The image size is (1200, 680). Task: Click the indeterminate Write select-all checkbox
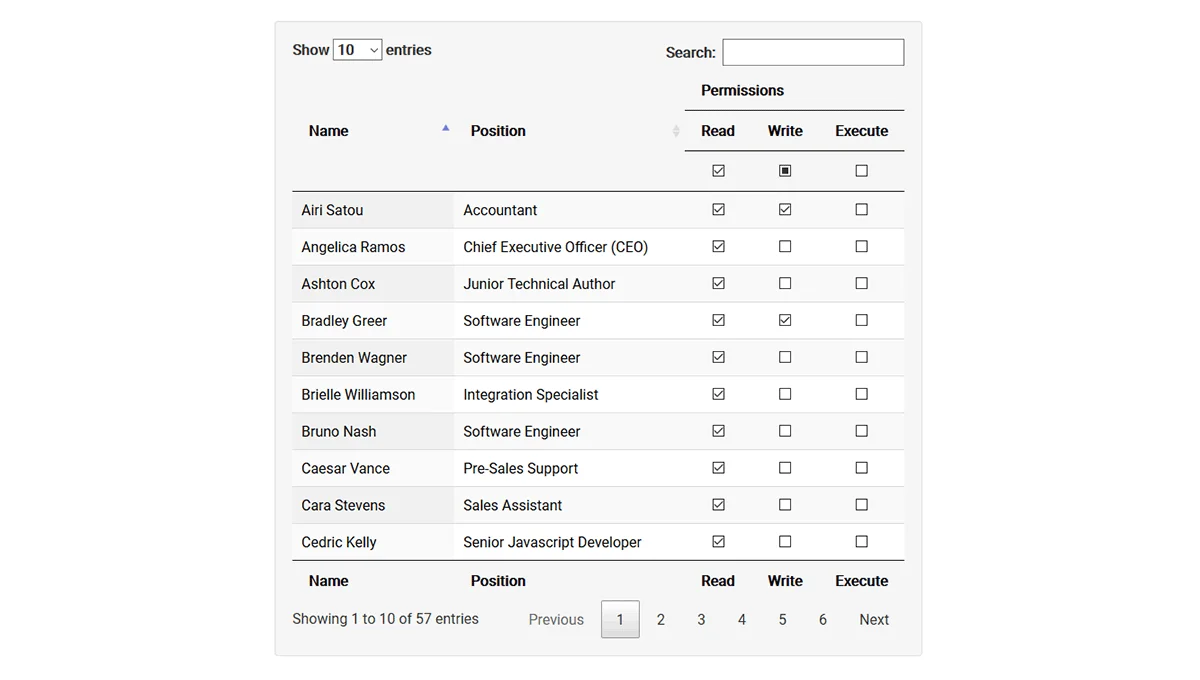[785, 170]
